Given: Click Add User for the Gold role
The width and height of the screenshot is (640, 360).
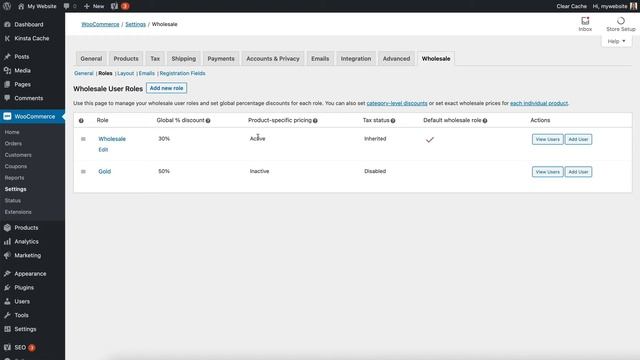Looking at the screenshot, I should 578,172.
